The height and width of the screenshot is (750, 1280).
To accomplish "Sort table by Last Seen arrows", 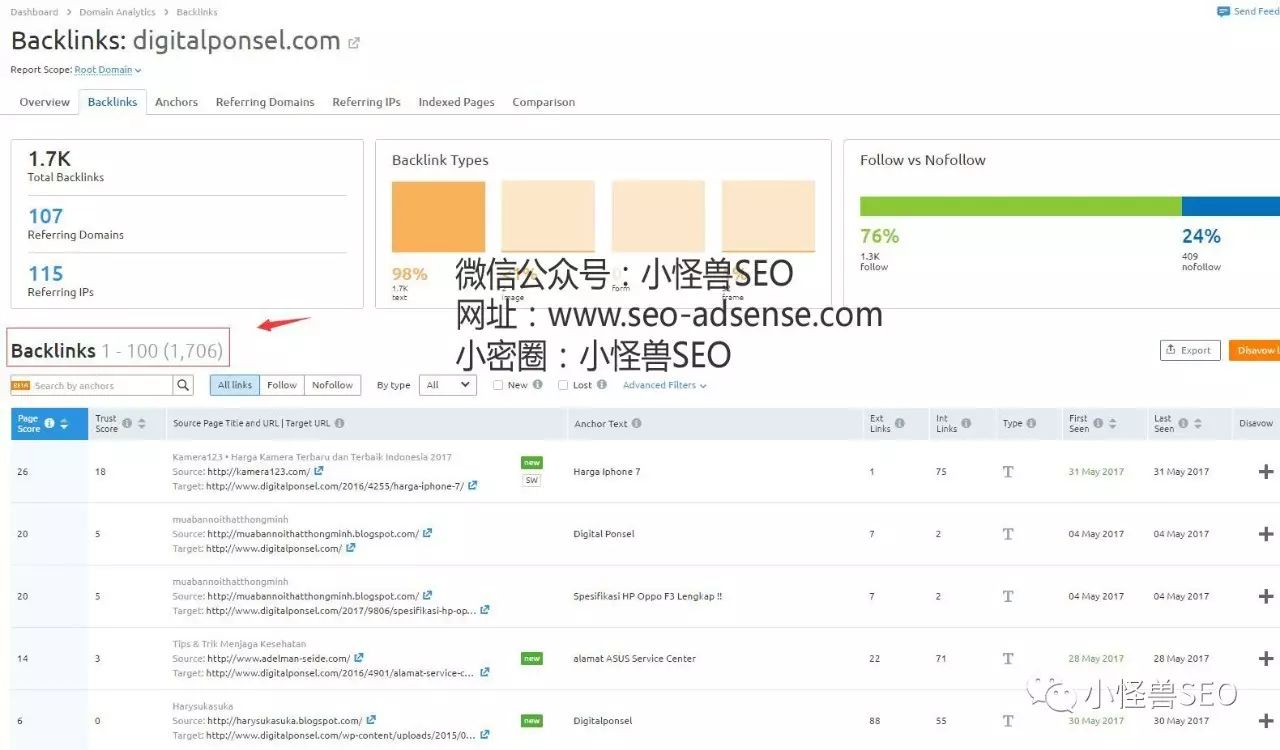I will coord(1197,424).
